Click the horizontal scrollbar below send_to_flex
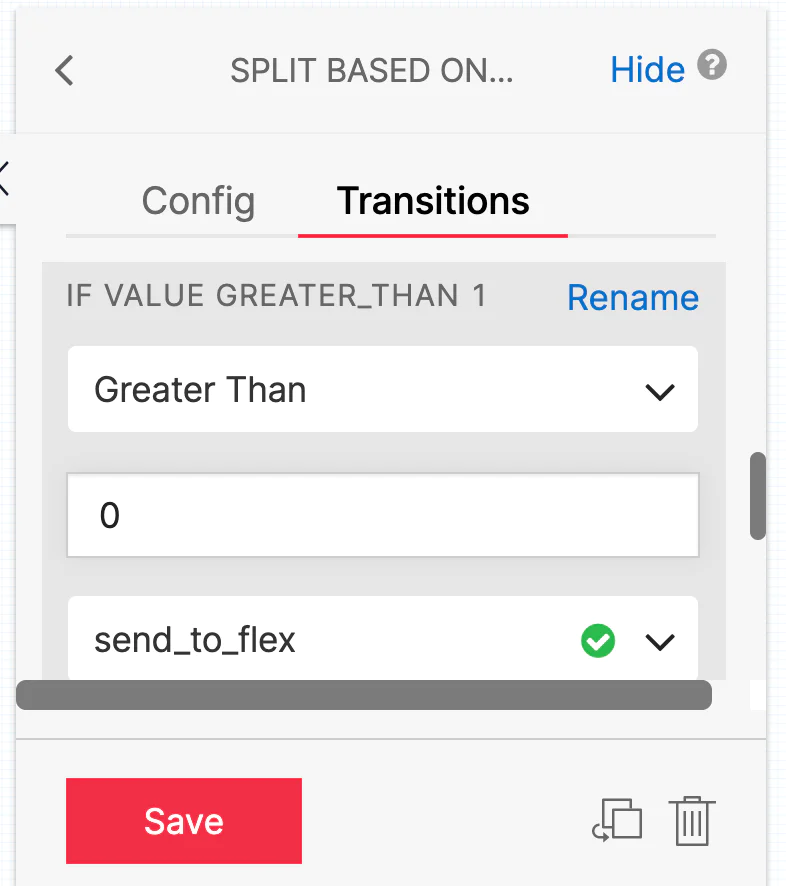 coord(364,694)
